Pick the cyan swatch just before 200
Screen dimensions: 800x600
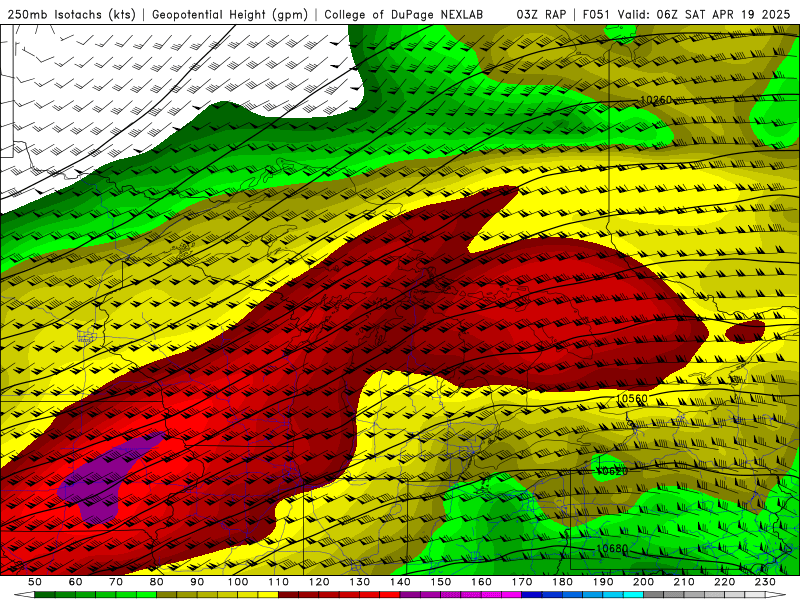tap(633, 594)
